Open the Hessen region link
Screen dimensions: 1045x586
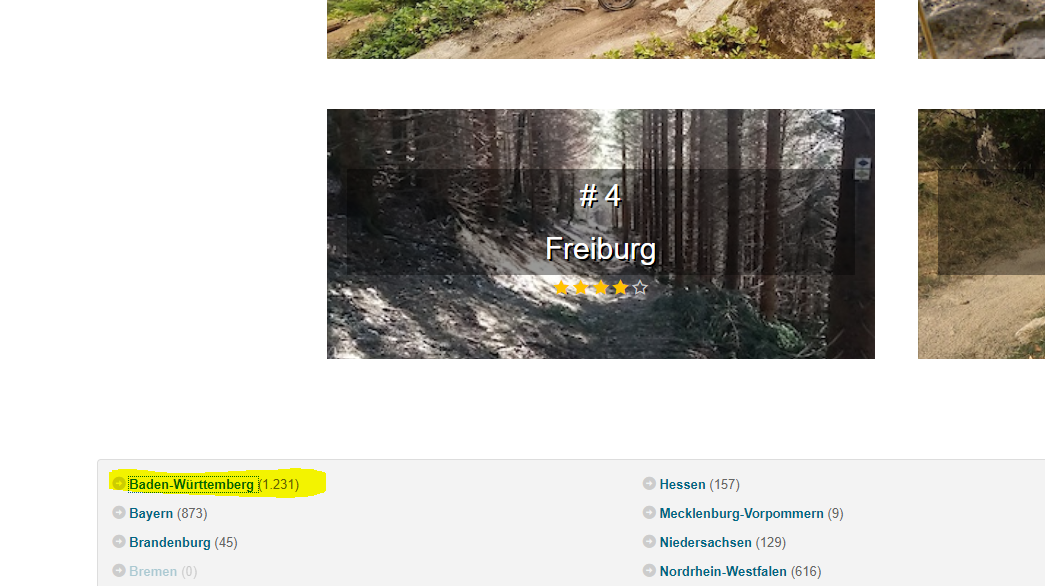[x=682, y=485]
